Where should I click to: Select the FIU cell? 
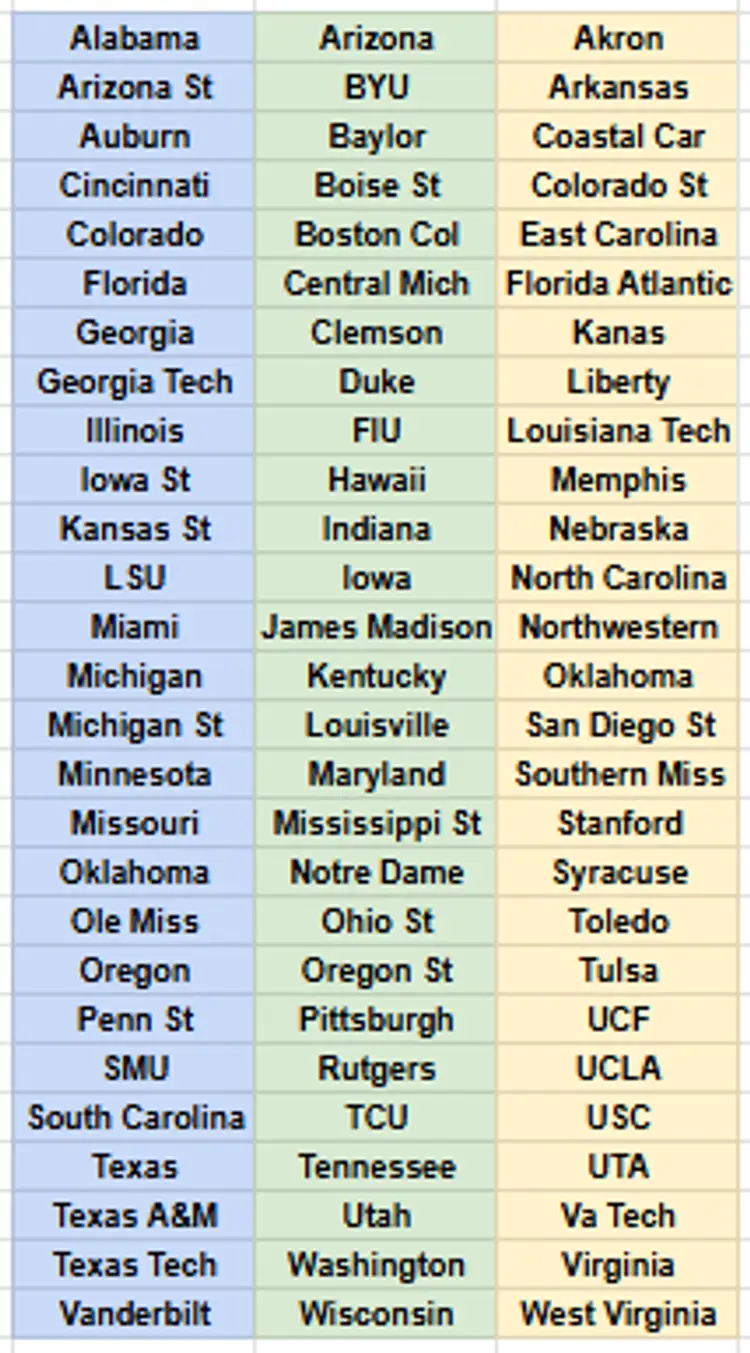click(x=376, y=430)
